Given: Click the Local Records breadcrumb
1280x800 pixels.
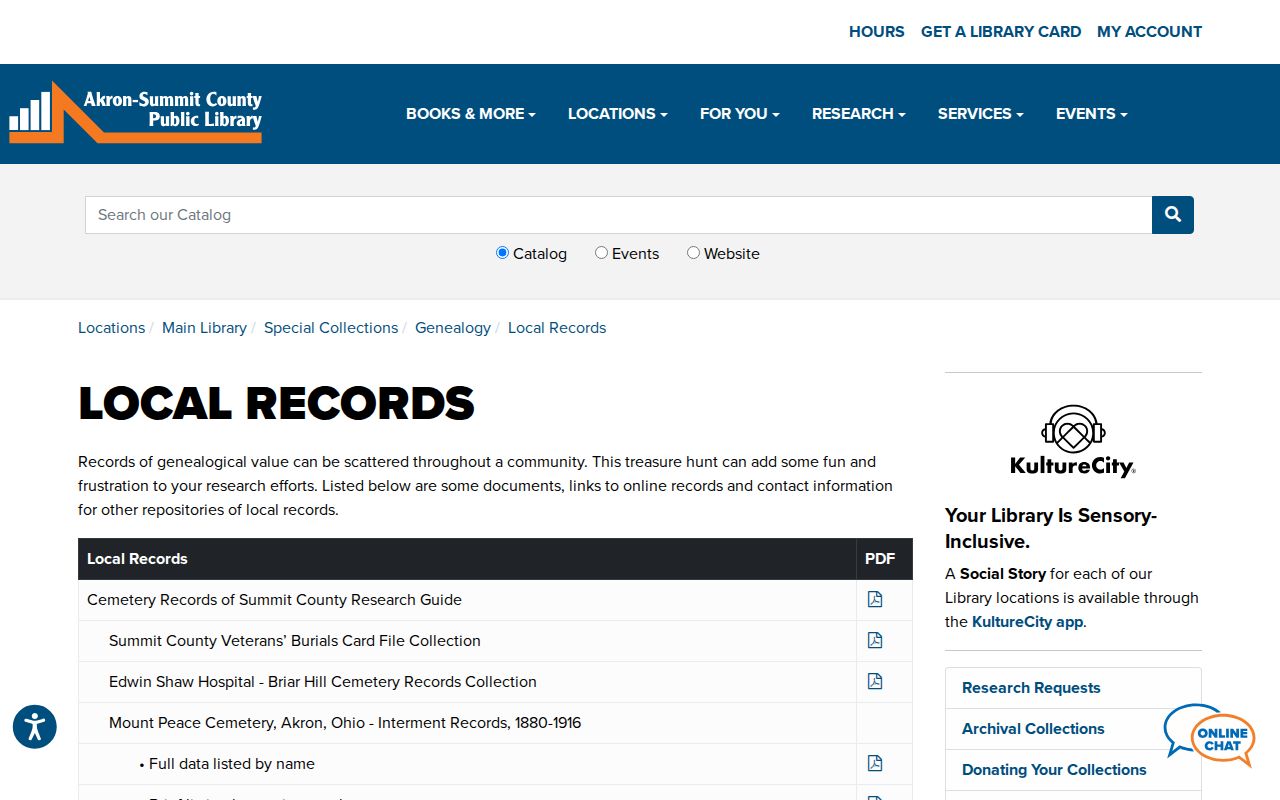Looking at the screenshot, I should tap(557, 328).
